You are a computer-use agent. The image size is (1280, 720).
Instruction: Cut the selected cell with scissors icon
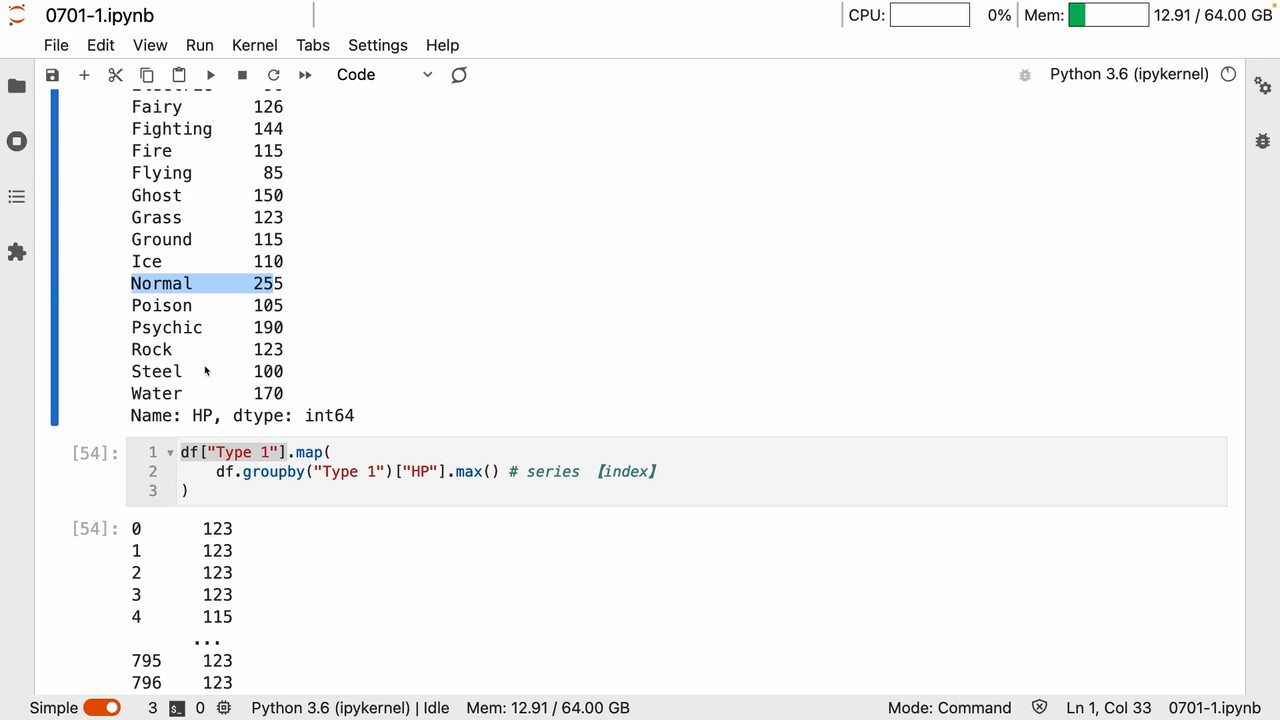pyautogui.click(x=115, y=75)
